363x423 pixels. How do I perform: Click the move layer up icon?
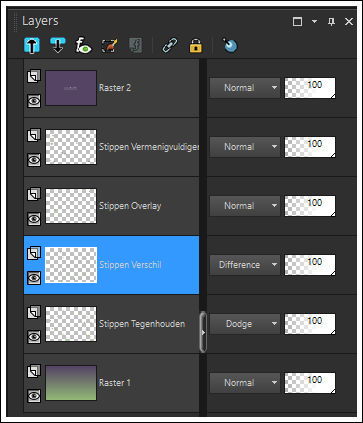click(x=32, y=45)
